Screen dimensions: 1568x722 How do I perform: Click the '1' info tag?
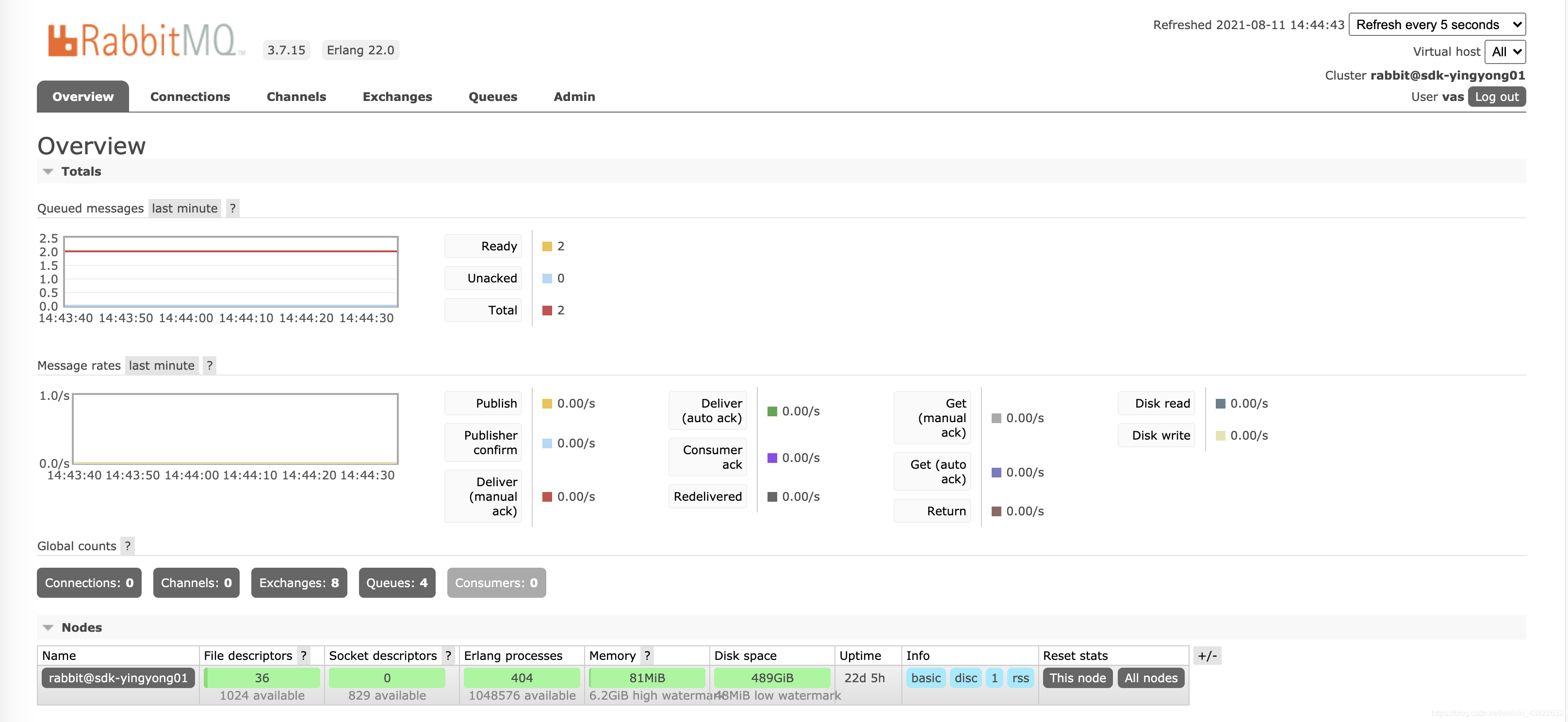(x=995, y=678)
